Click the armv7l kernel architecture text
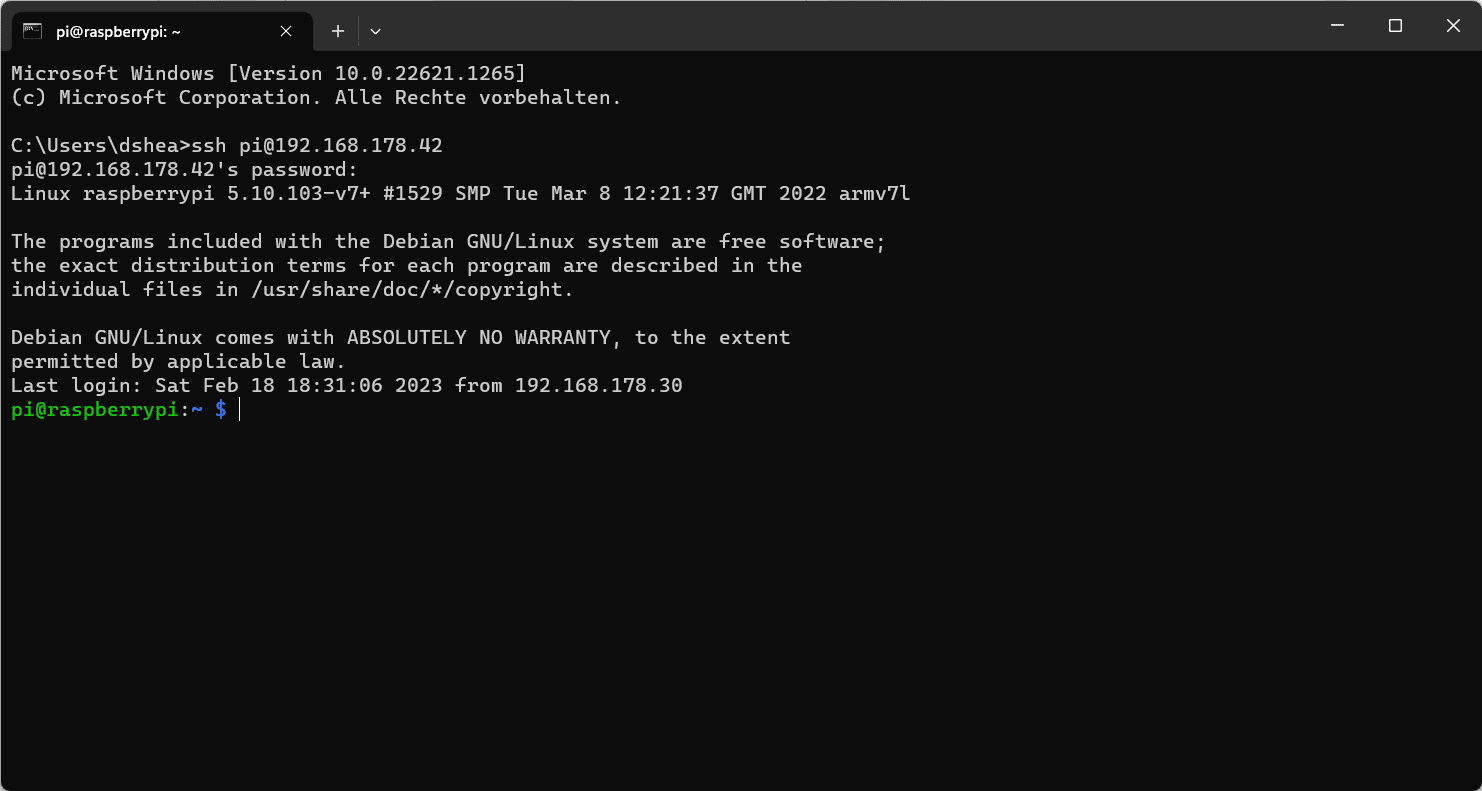 pos(875,194)
